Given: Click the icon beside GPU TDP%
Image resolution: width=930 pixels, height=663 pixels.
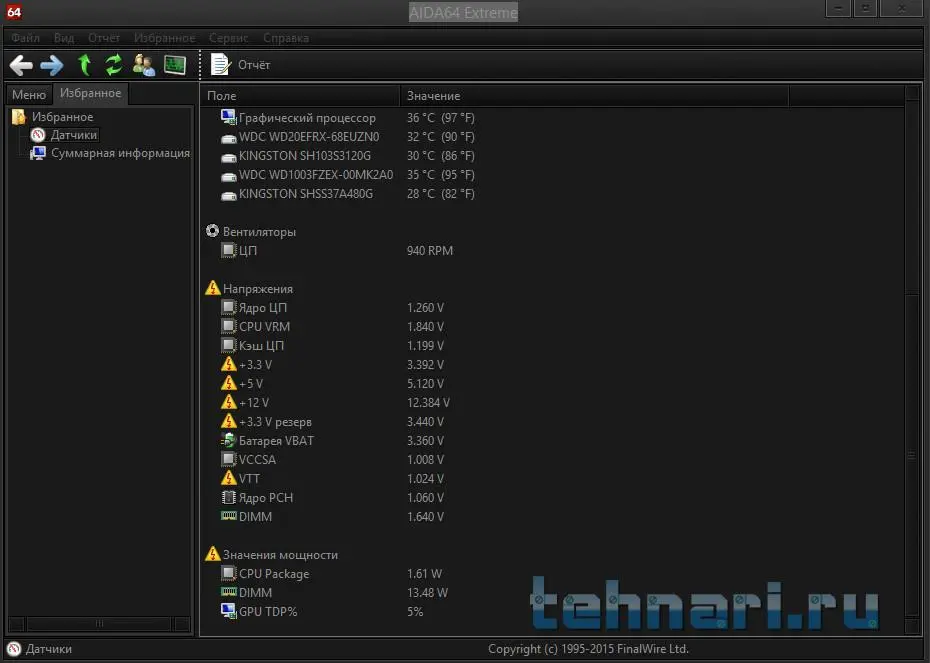Looking at the screenshot, I should click(x=228, y=611).
